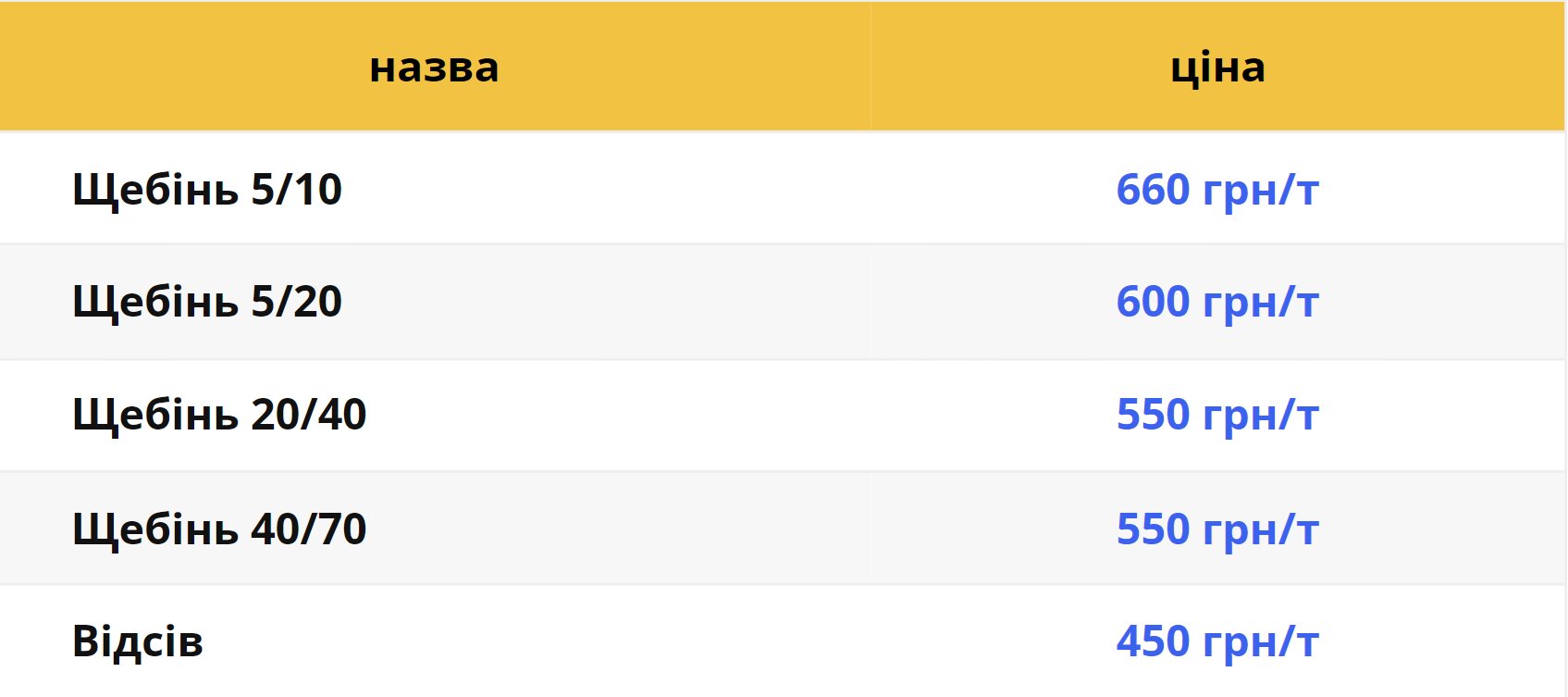Click the Щебінь 20/40 product name
1568x697 pixels.
point(219,415)
